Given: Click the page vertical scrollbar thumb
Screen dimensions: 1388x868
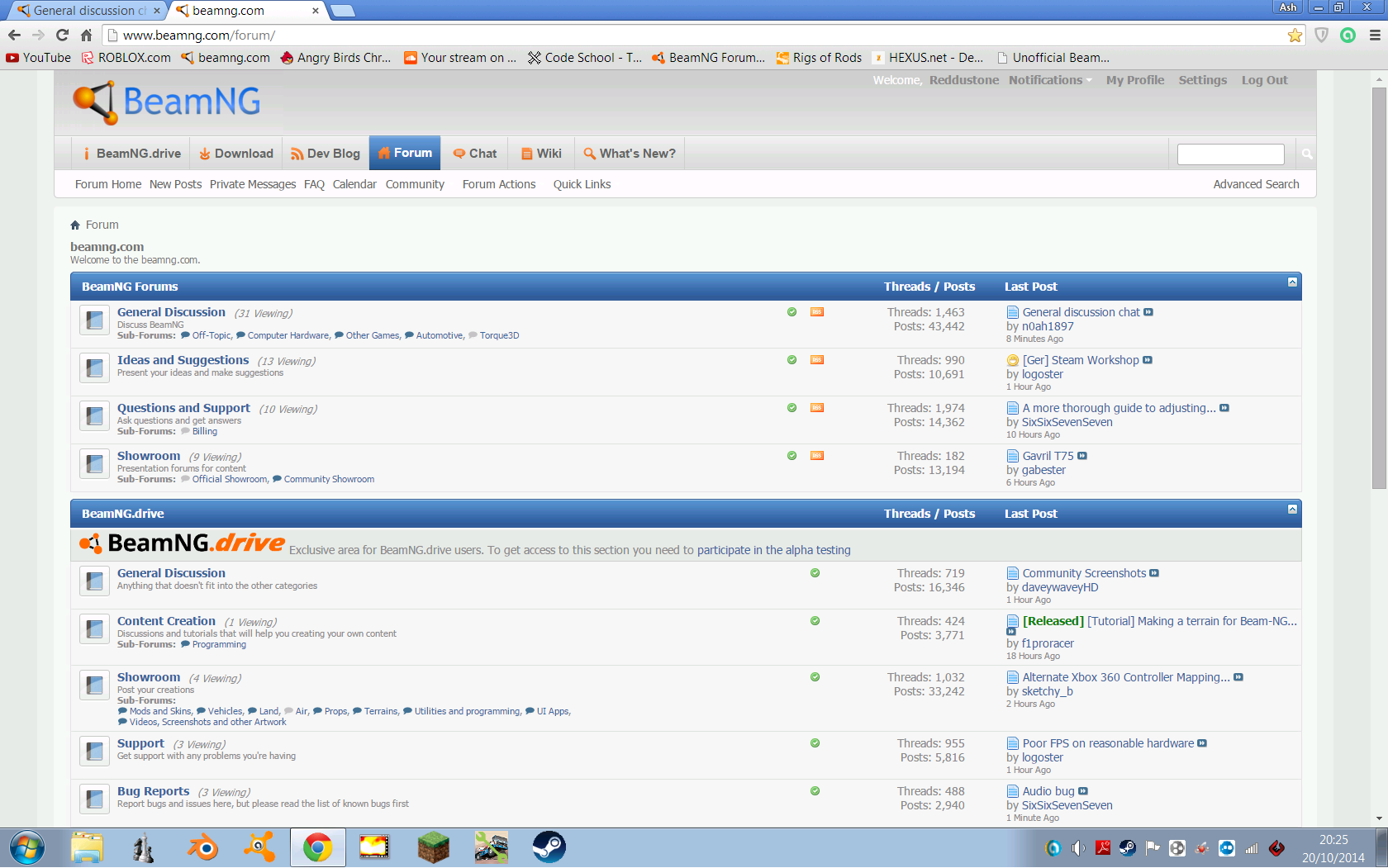Looking at the screenshot, I should tap(1379, 287).
